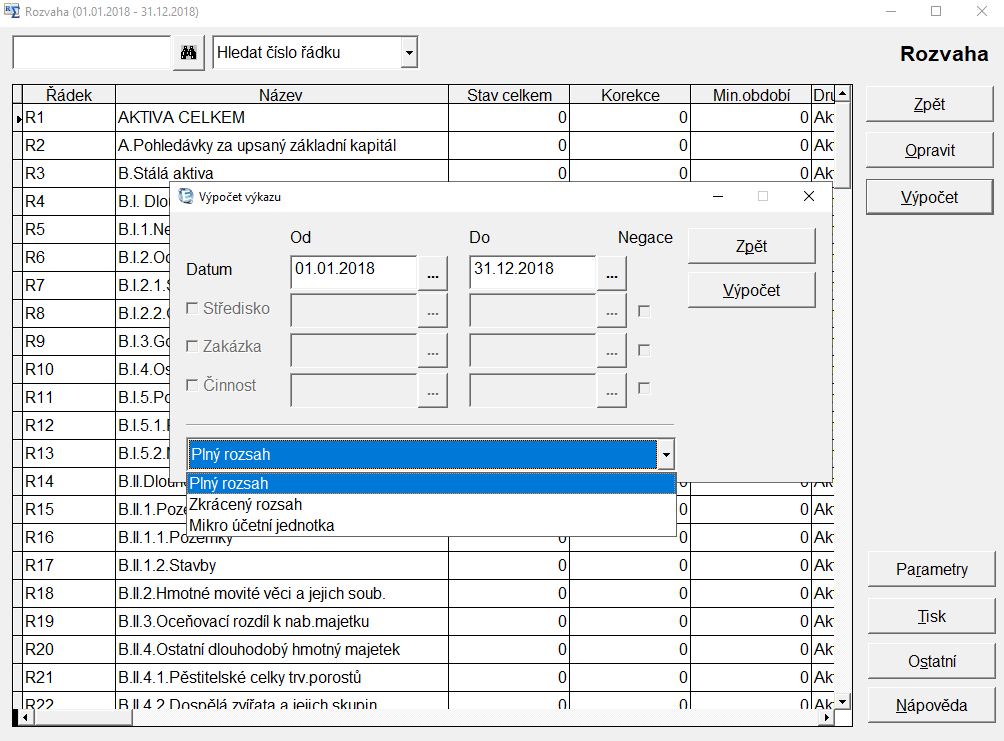
Task: Open date picker for Datum Do field
Action: pos(611,272)
